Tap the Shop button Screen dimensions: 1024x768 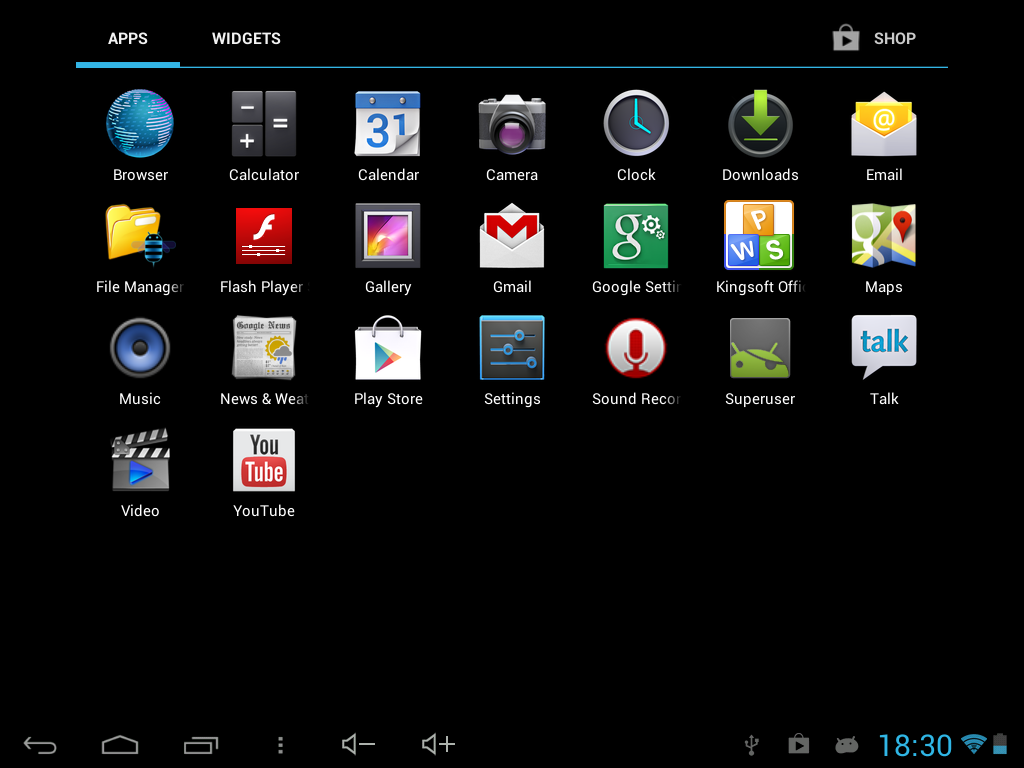point(874,39)
